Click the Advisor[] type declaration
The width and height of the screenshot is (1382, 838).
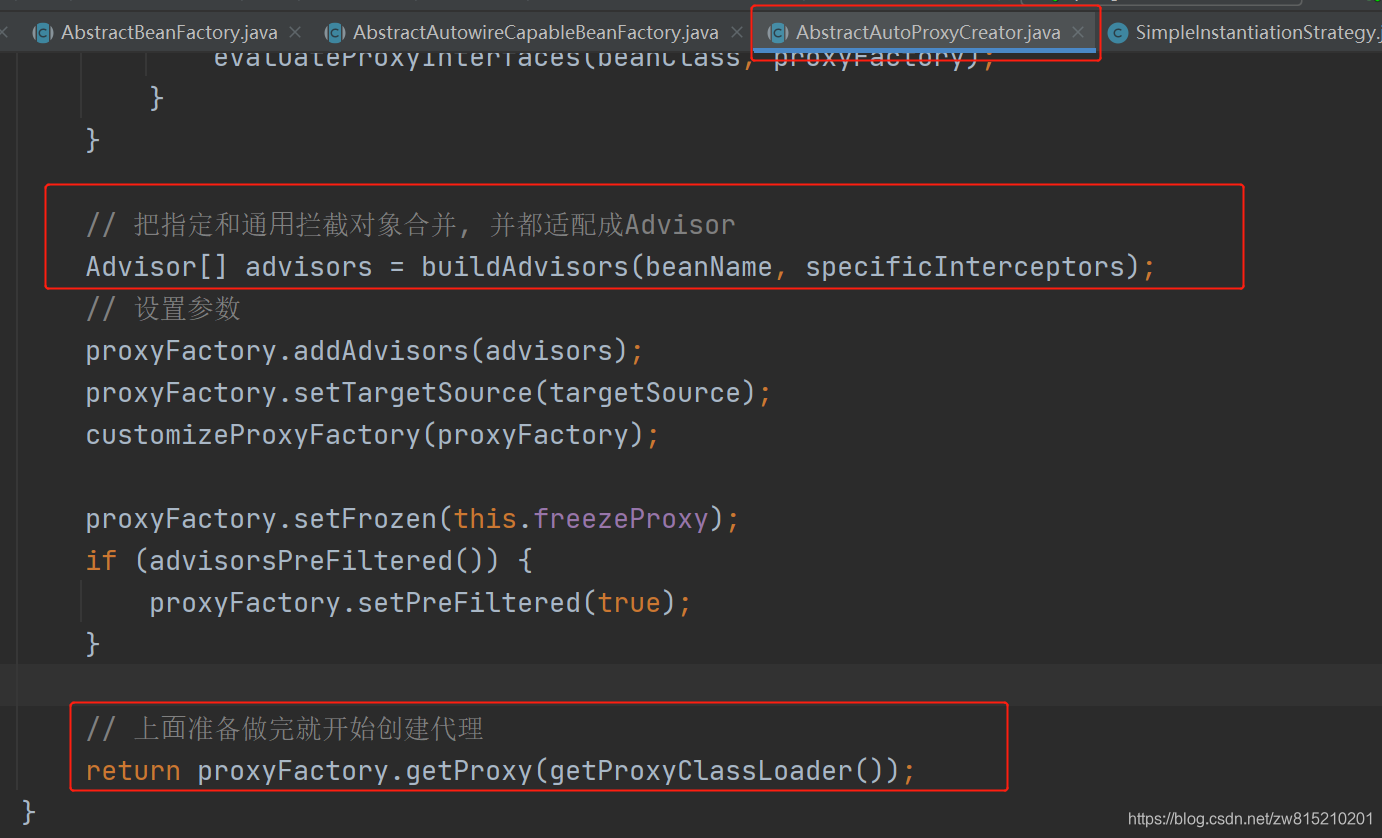tap(157, 267)
